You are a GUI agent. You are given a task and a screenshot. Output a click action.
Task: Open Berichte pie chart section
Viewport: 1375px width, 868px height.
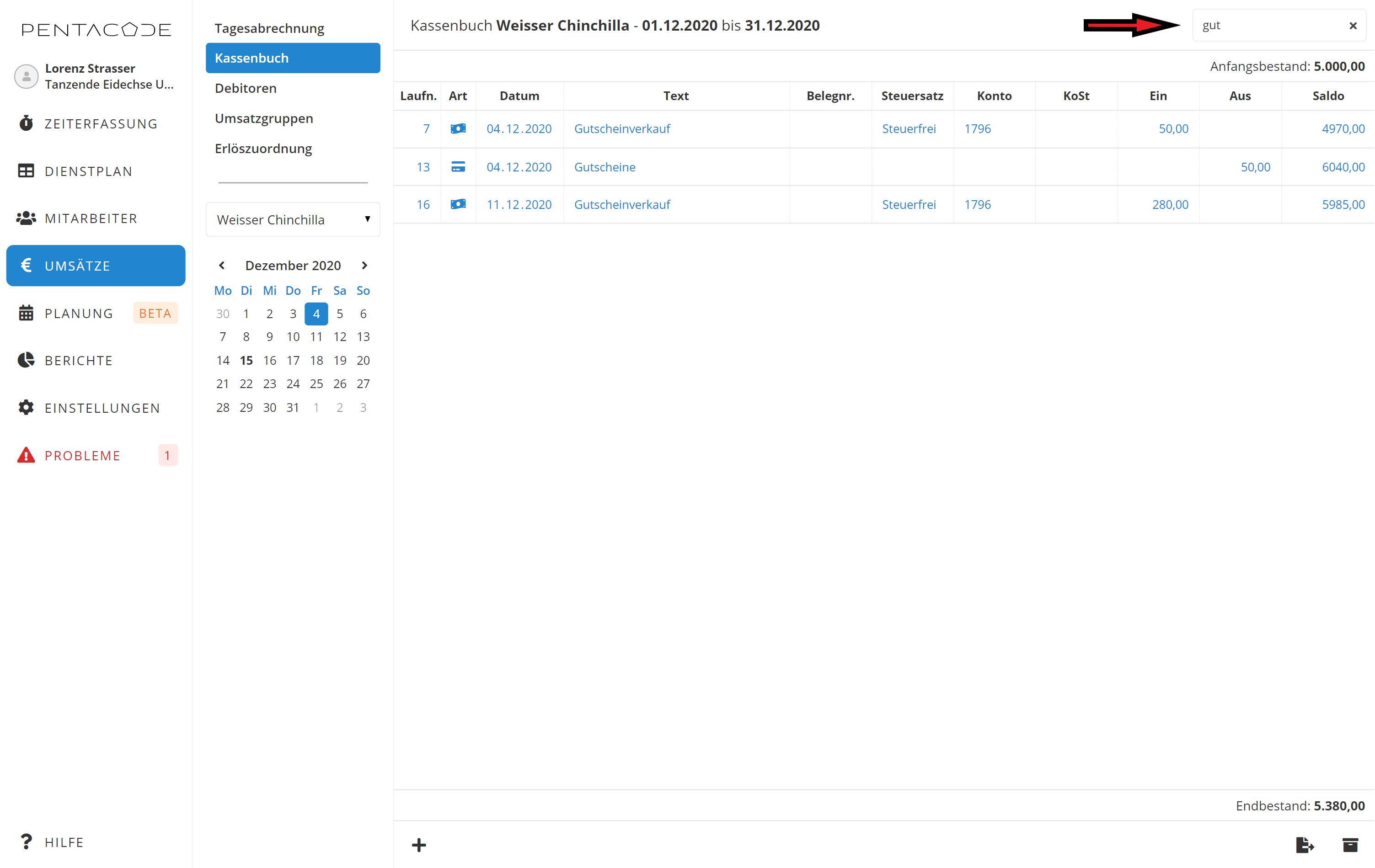79,361
